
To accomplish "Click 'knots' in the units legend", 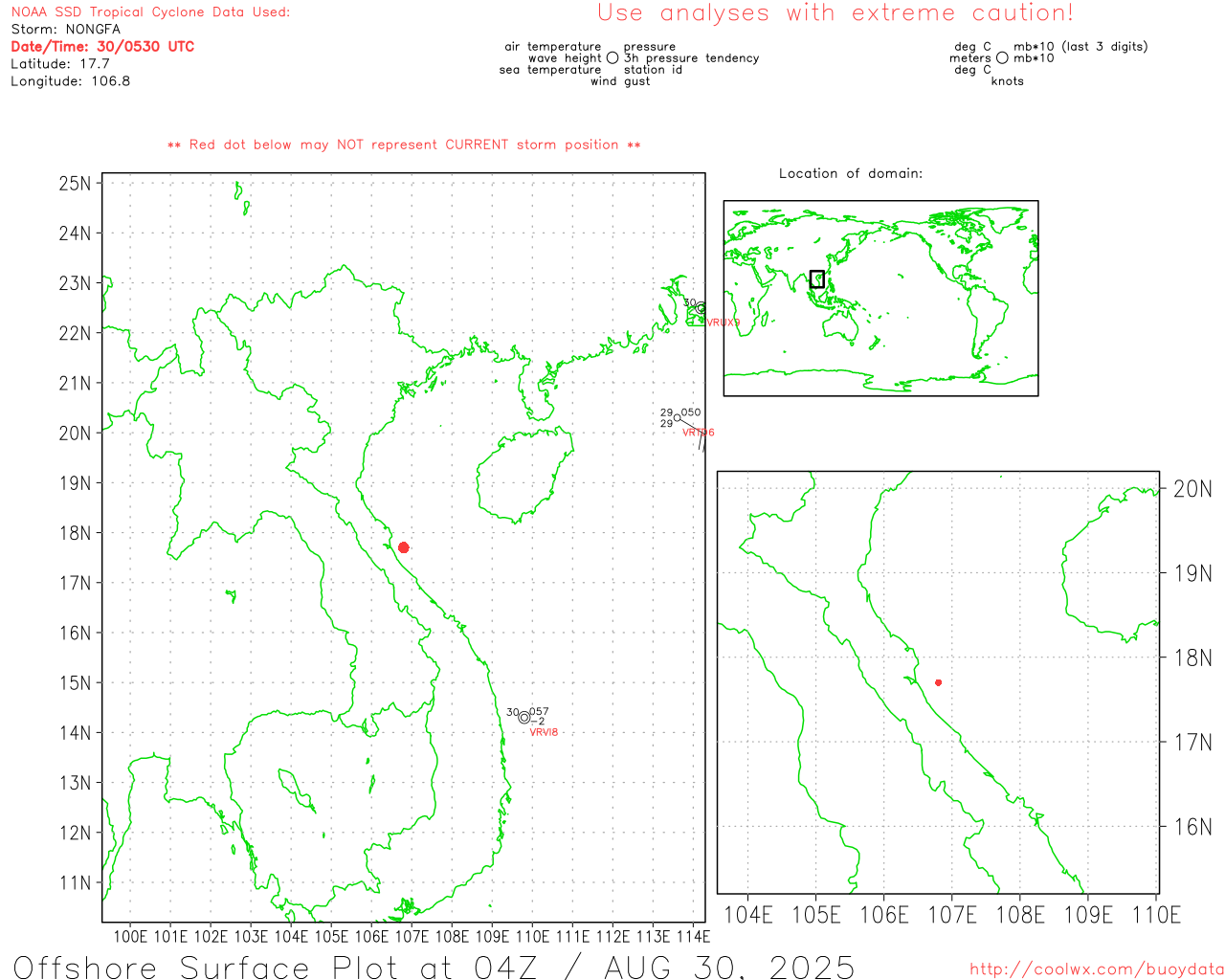I will [x=1008, y=81].
